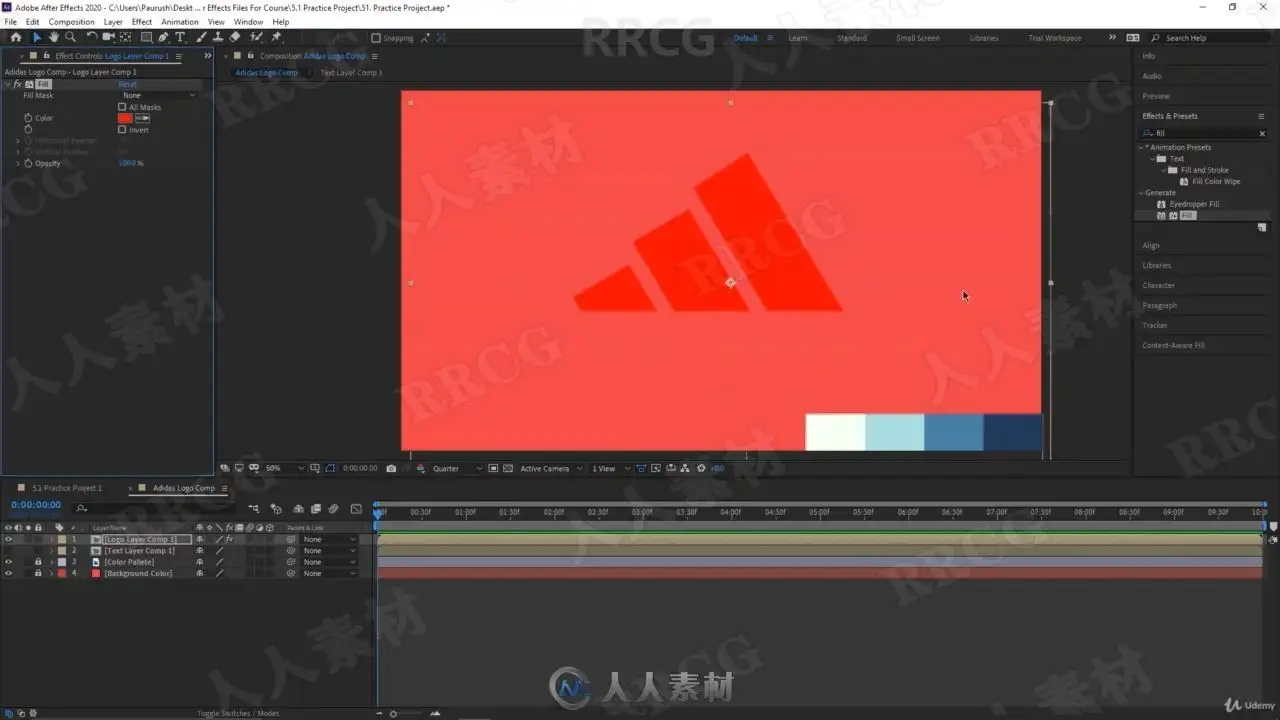
Task: Enable the Invert checkbox
Action: pos(122,130)
